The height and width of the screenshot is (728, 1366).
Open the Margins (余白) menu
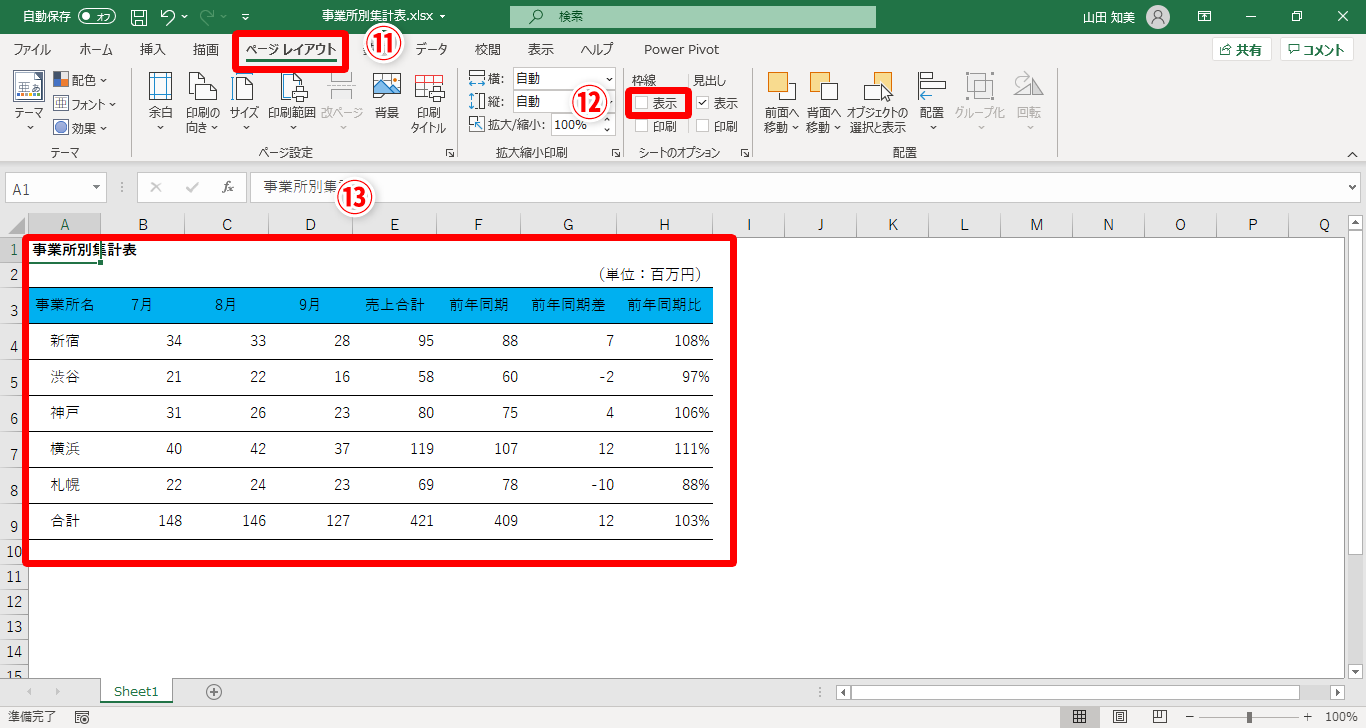click(160, 101)
